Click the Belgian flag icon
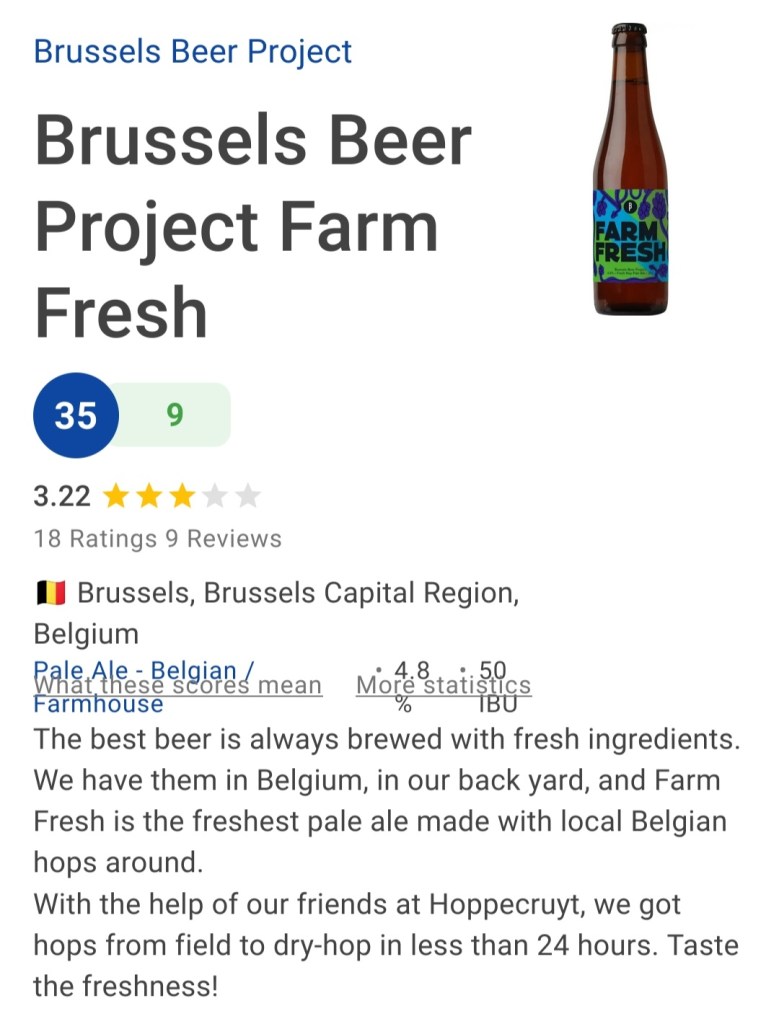The height and width of the screenshot is (1024, 779). pos(50,594)
